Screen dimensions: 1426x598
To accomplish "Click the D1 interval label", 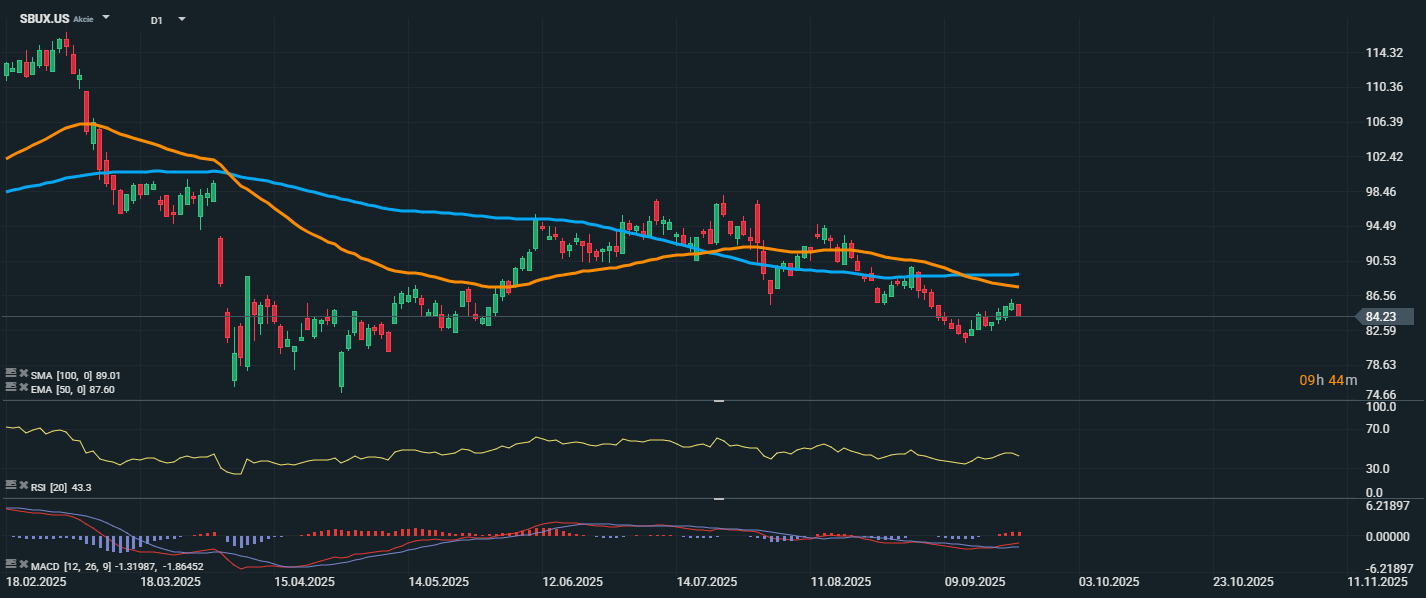I will click(157, 19).
